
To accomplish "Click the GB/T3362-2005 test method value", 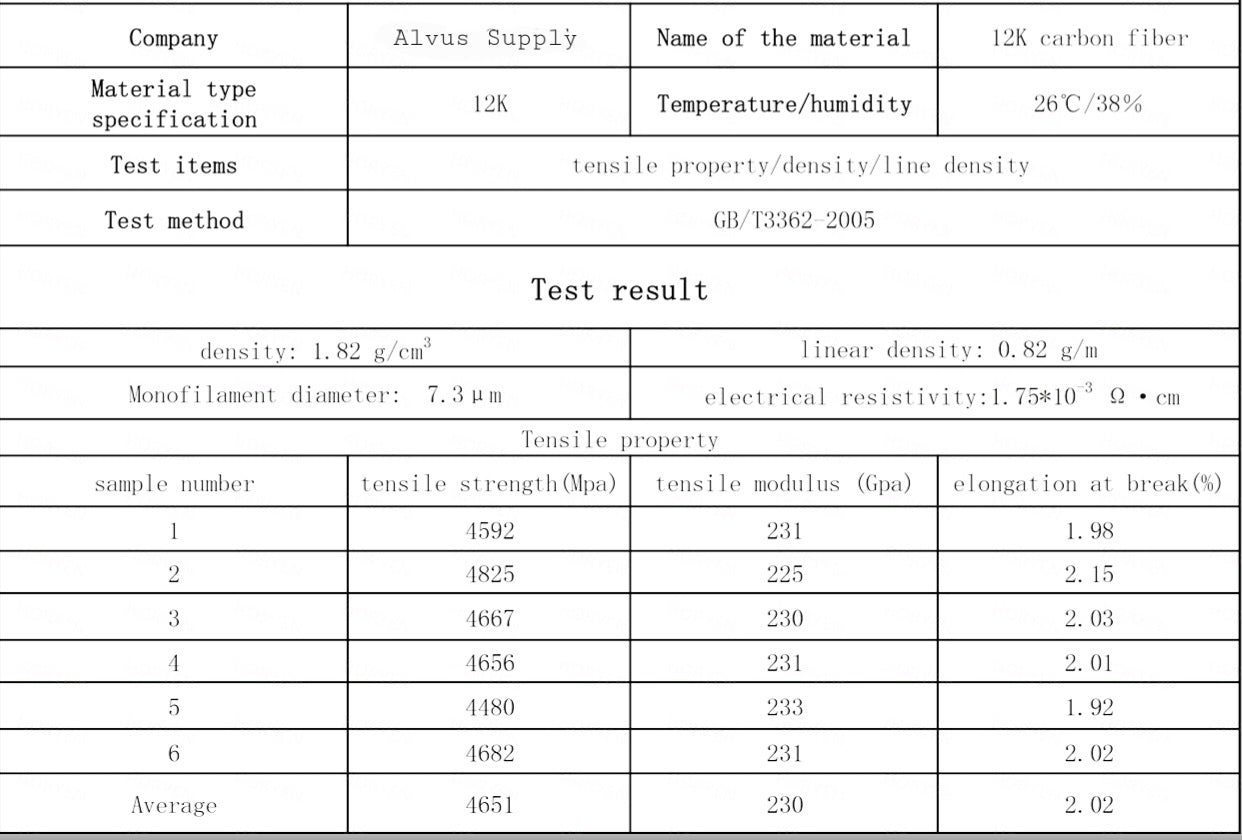I will 793,220.
